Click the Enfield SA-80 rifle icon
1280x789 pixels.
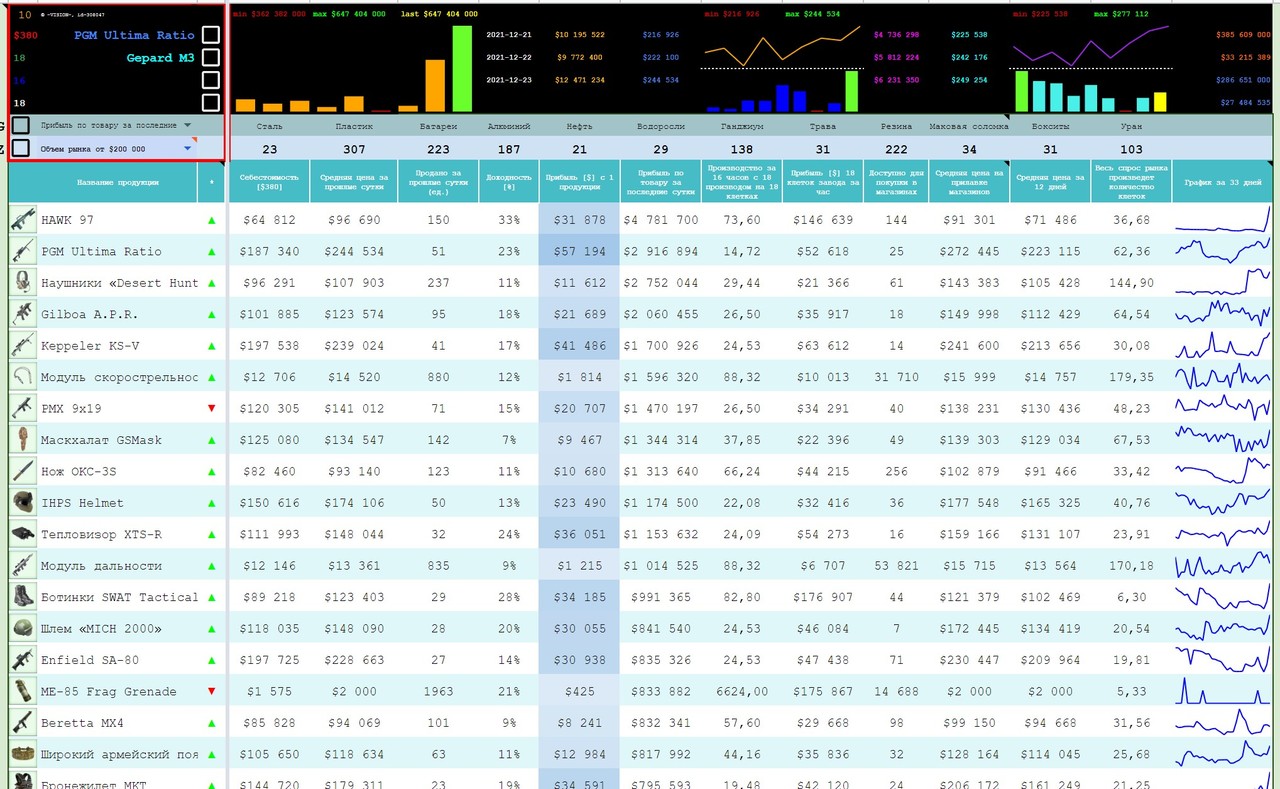23,661
